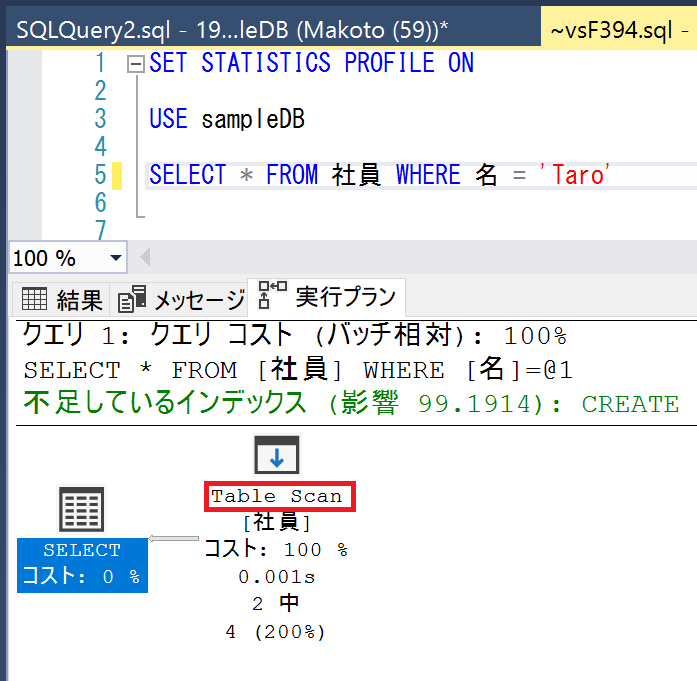
Task: Open the 100 % zoom dropdown
Action: coord(116,258)
